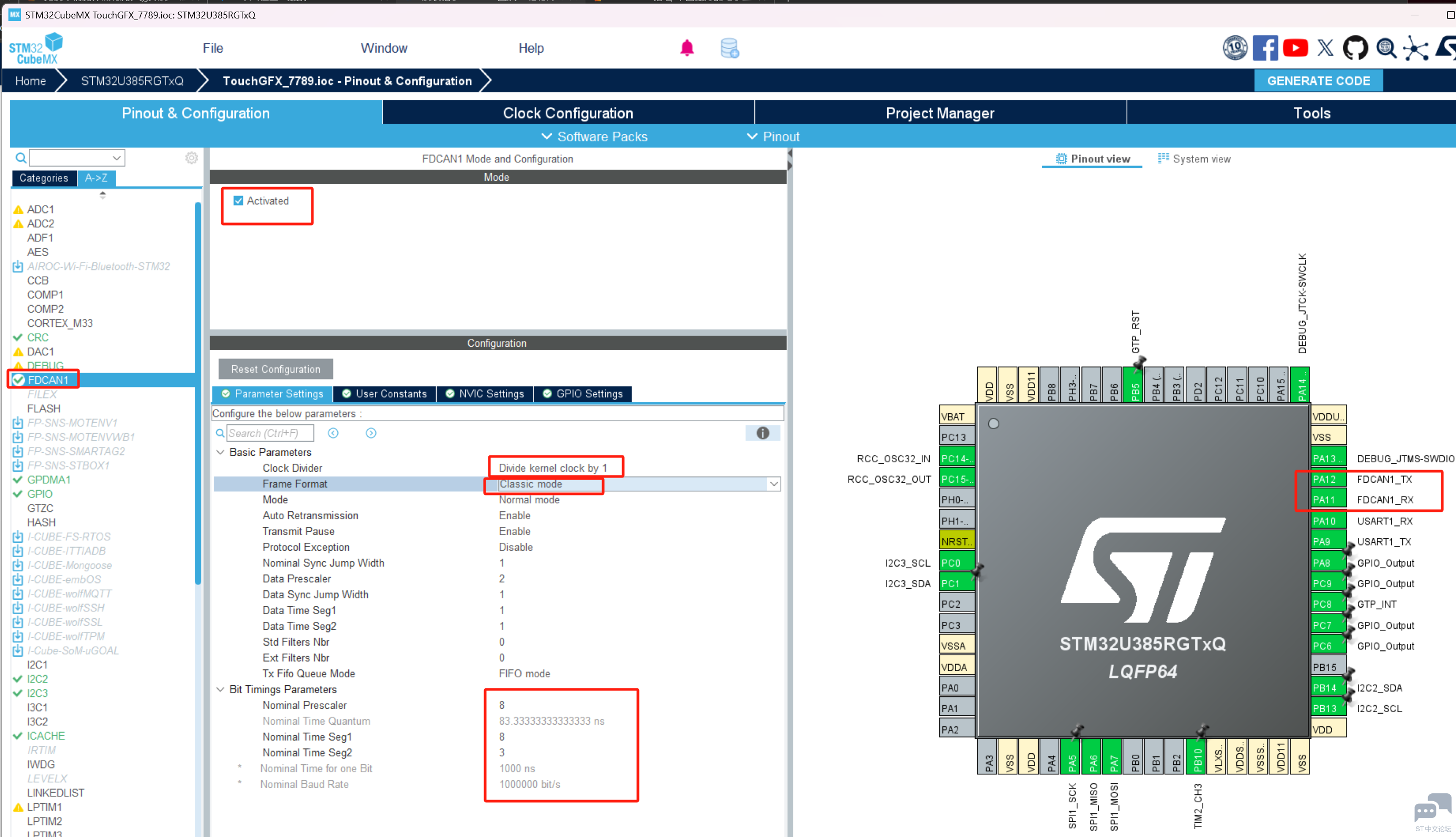Screen dimensions: 1456x837
Task: Open the User Constants tab
Action: (x=384, y=394)
